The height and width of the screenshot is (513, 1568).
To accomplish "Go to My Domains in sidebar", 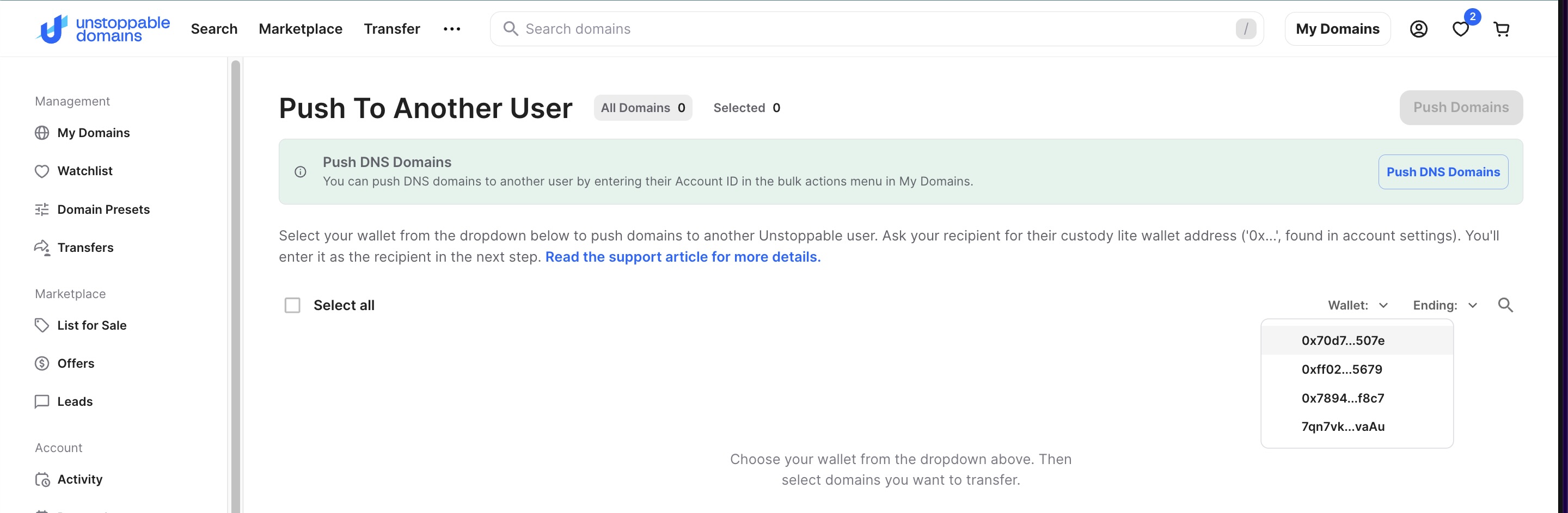I will coord(93,133).
